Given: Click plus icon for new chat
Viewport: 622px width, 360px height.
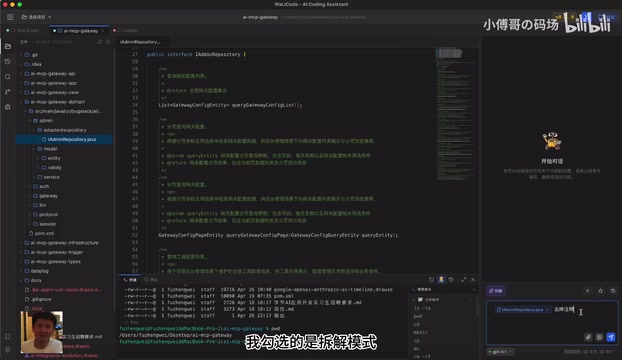Looking at the screenshot, I should pyautogui.click(x=587, y=291).
